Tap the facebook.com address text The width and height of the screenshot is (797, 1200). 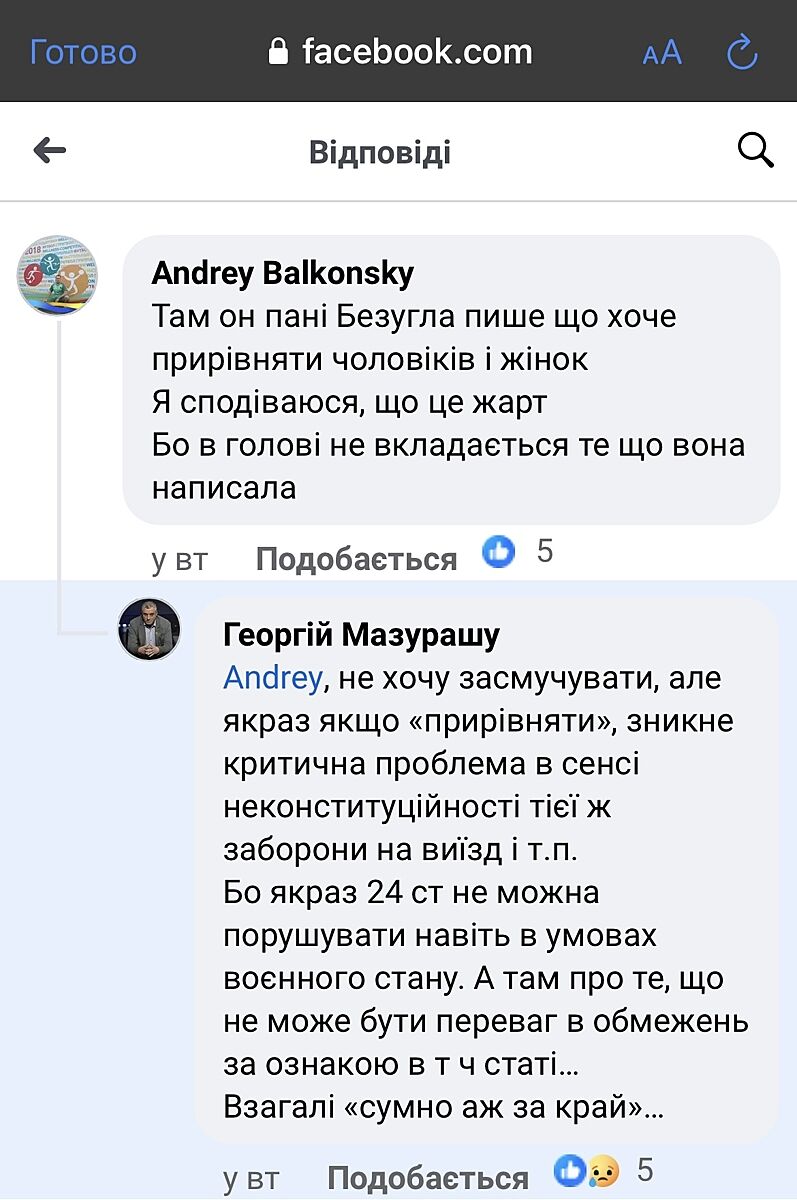[417, 52]
